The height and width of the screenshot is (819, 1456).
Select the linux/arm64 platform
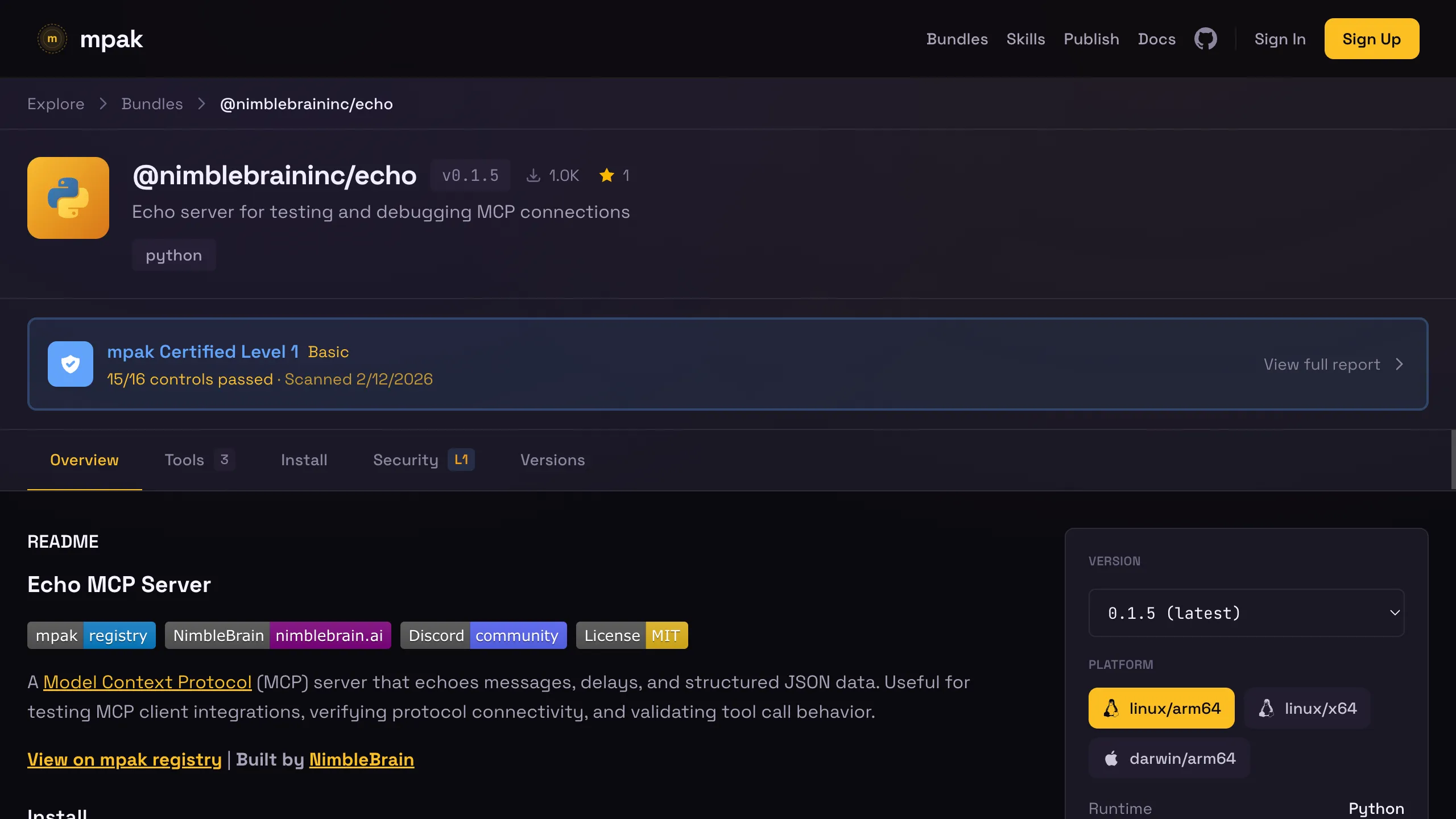(x=1161, y=708)
